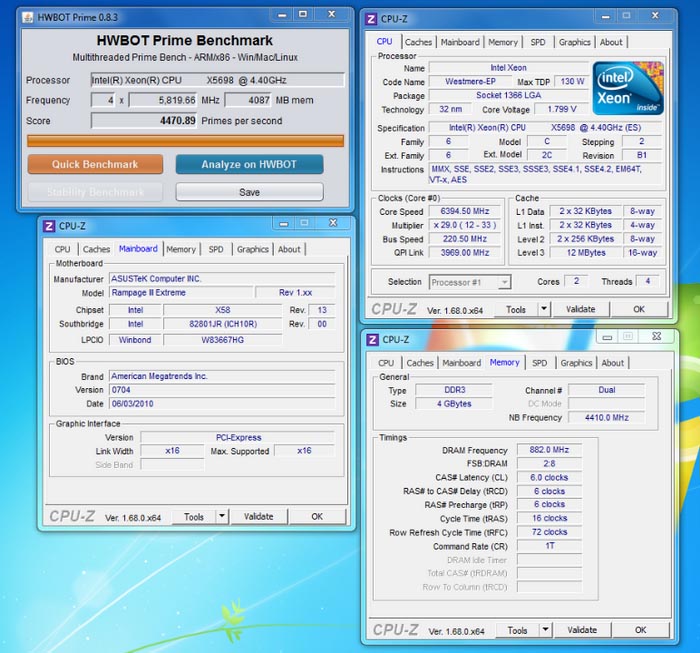Open About tab in Memory window

tap(612, 363)
